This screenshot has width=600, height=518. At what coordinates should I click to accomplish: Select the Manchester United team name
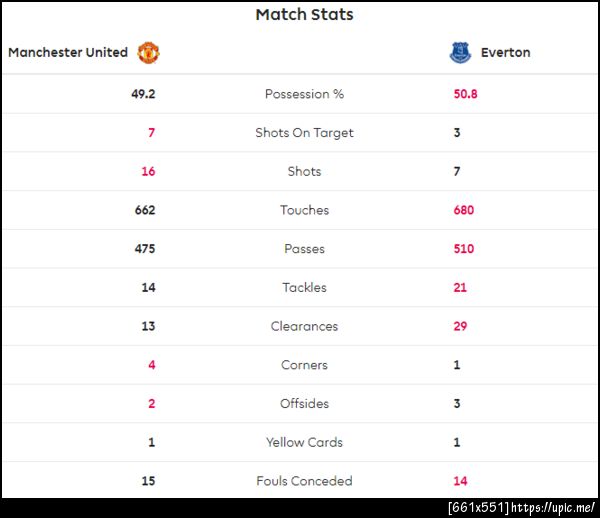pos(68,52)
